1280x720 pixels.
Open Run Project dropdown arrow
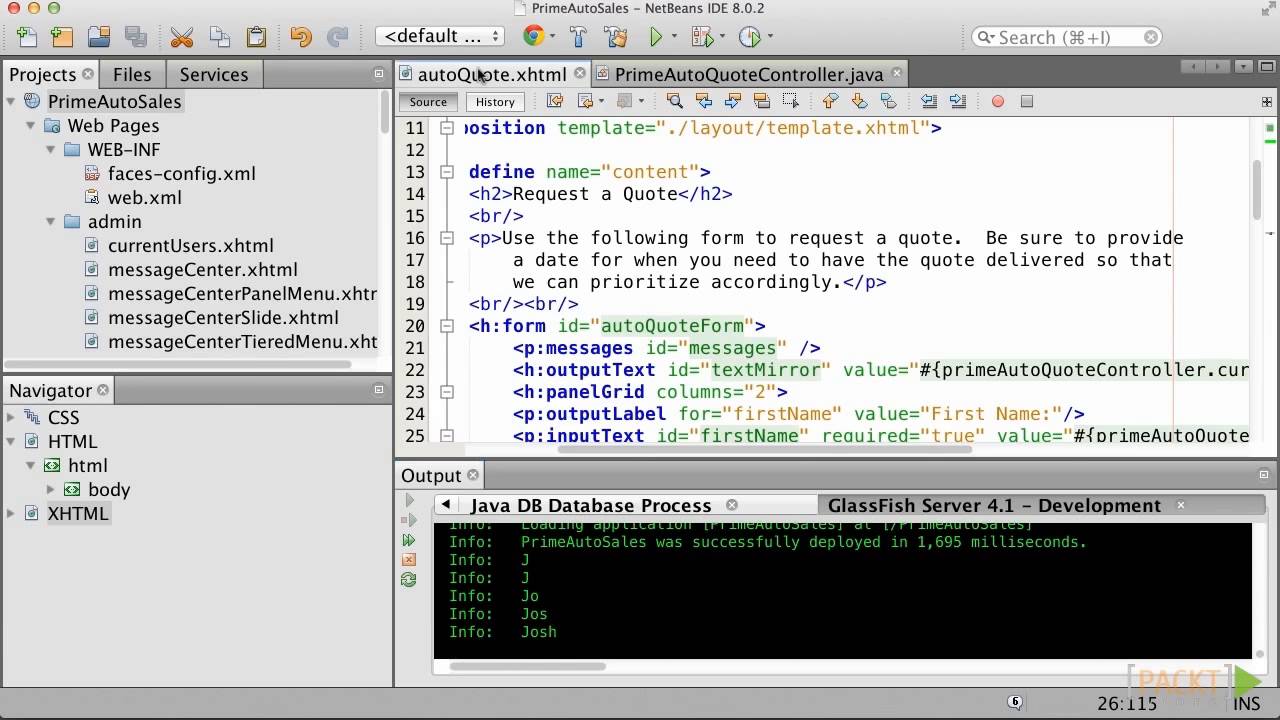pos(674,37)
